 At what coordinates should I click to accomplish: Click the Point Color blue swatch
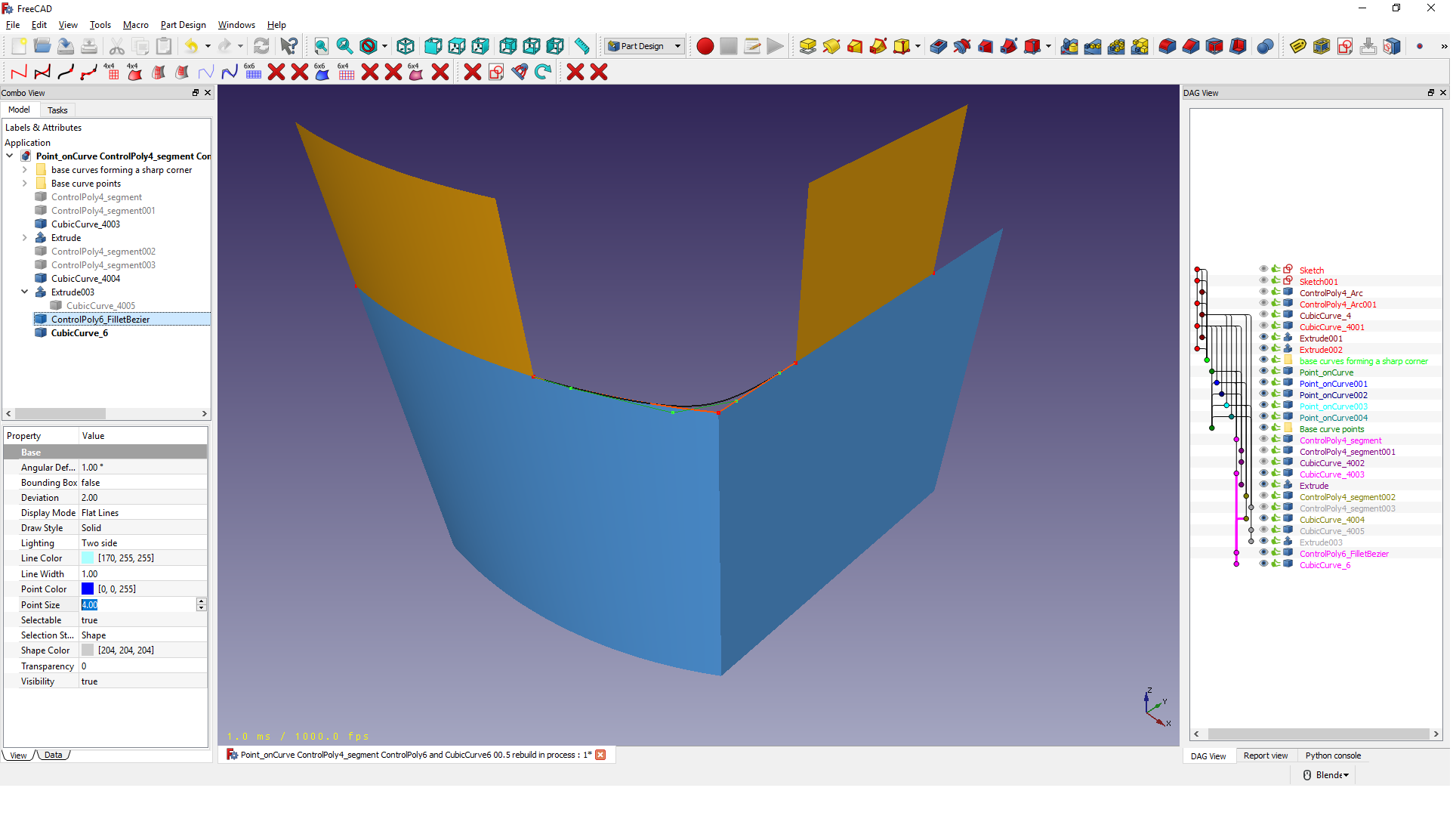pyautogui.click(x=88, y=589)
